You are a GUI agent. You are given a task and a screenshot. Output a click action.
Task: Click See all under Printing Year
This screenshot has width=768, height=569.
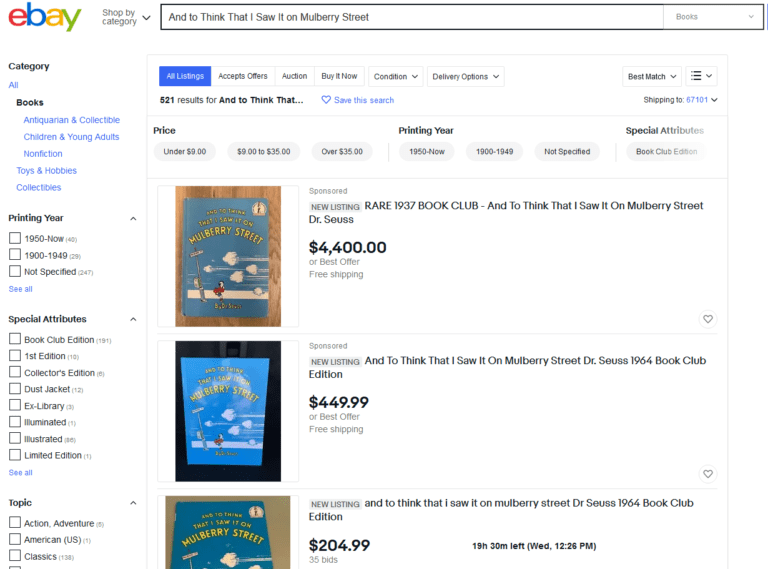(x=21, y=289)
